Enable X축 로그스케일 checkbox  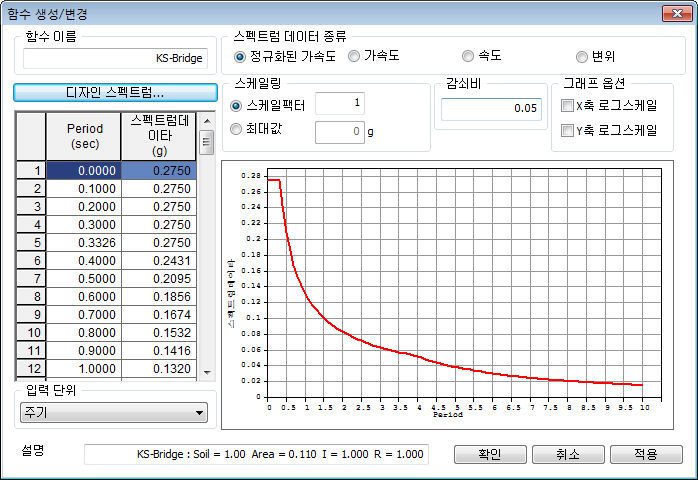[x=609, y=106]
